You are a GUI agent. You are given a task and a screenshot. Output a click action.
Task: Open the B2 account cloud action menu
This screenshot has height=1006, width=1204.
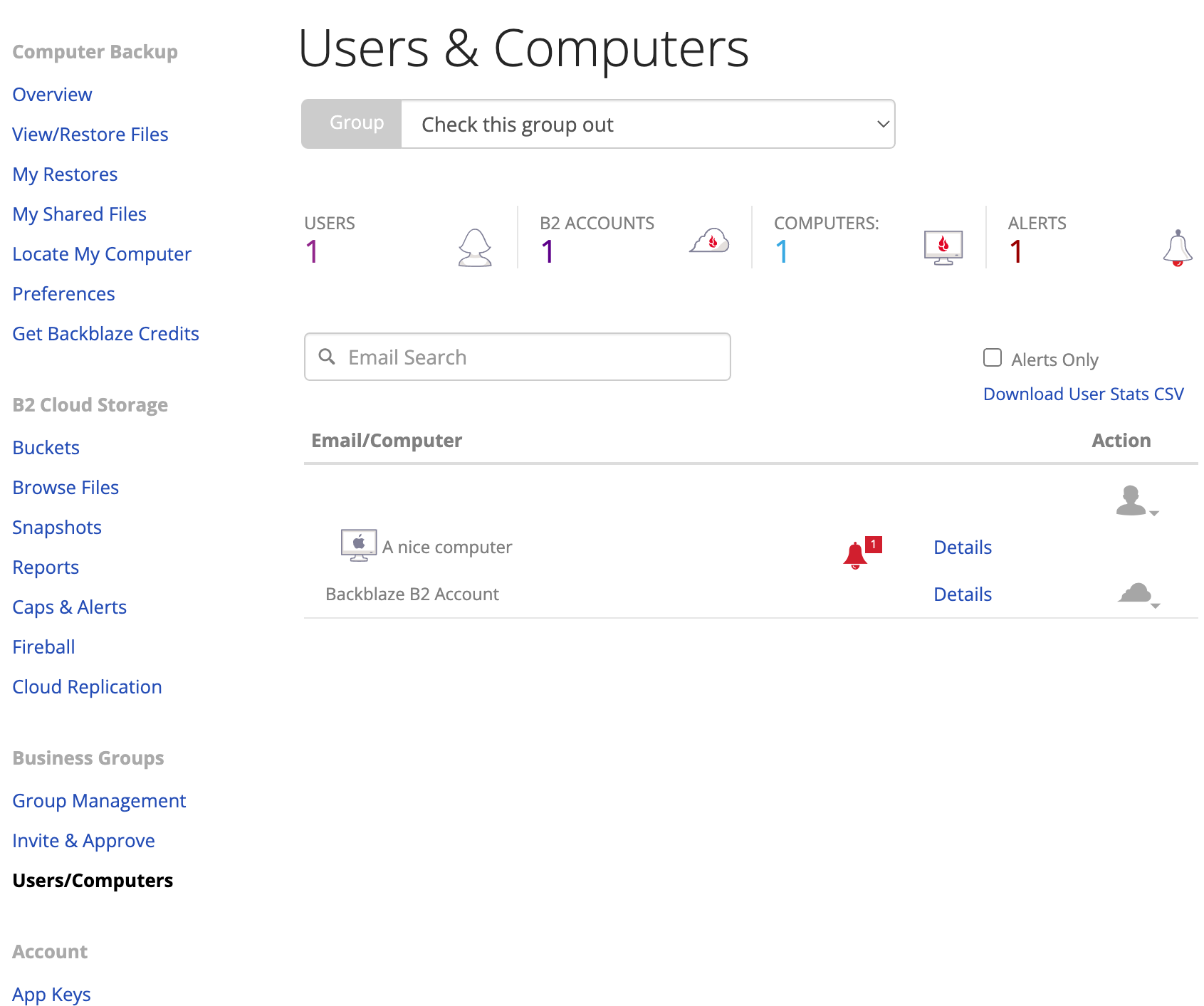coord(1138,594)
